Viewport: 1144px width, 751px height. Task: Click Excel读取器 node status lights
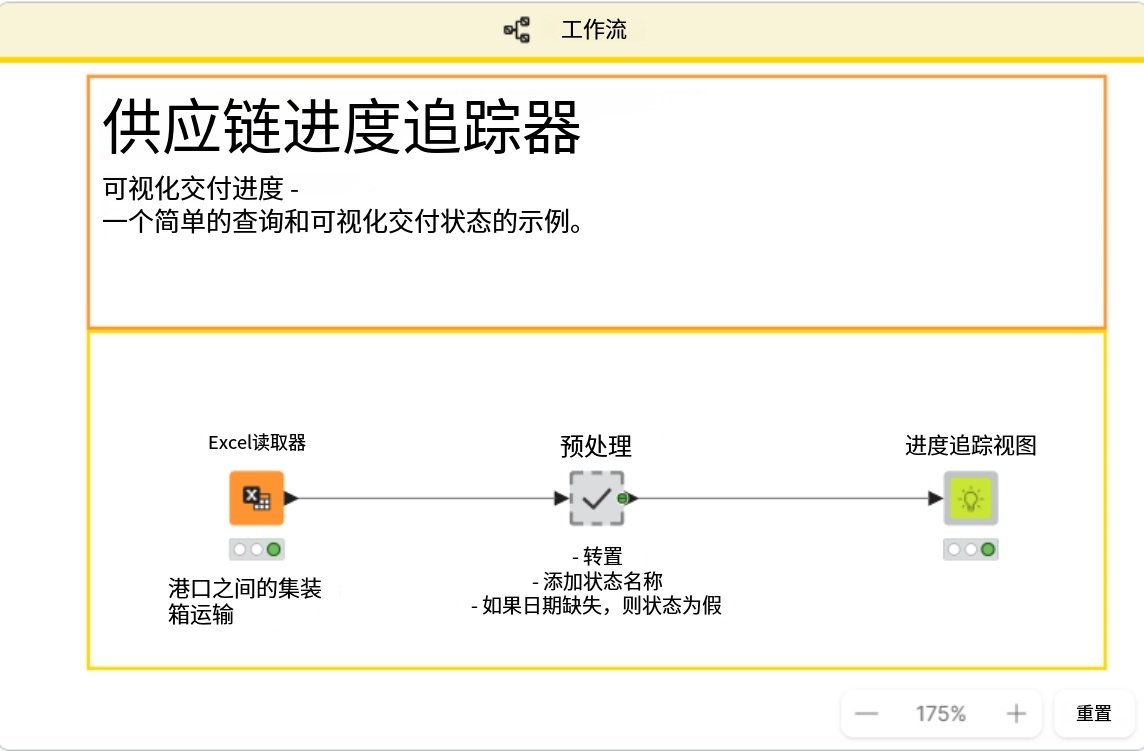tap(256, 550)
